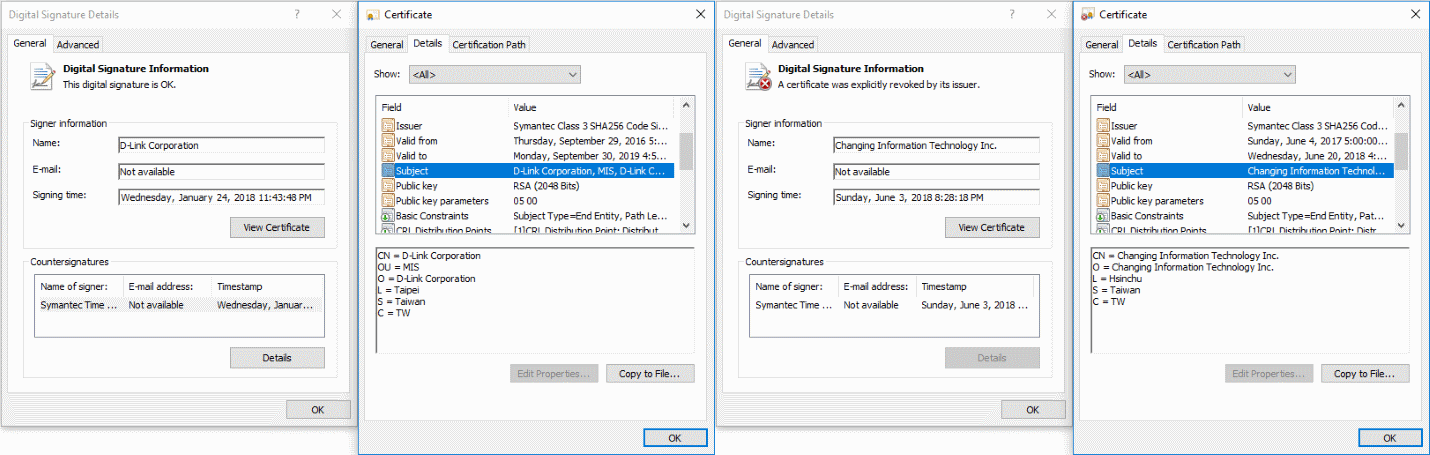Click Name of signer header in revoked dialog

(794, 286)
